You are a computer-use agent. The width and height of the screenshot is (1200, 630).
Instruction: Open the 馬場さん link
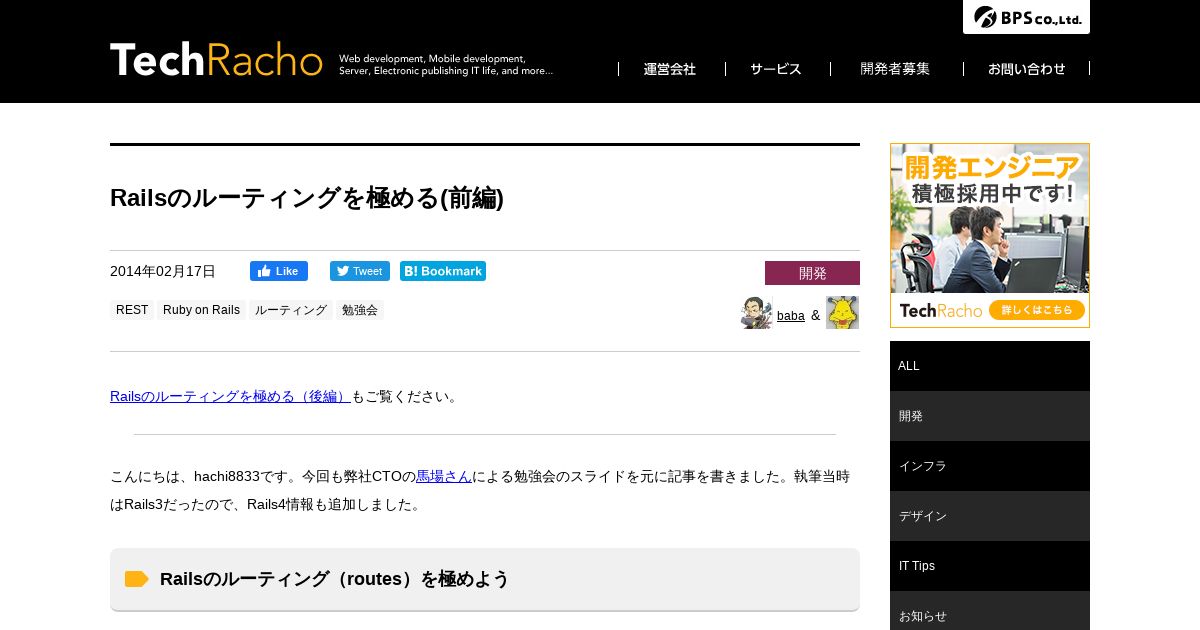[444, 476]
